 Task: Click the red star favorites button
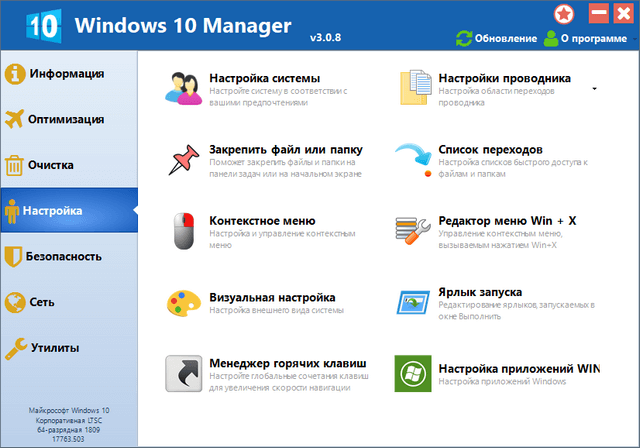click(x=565, y=14)
